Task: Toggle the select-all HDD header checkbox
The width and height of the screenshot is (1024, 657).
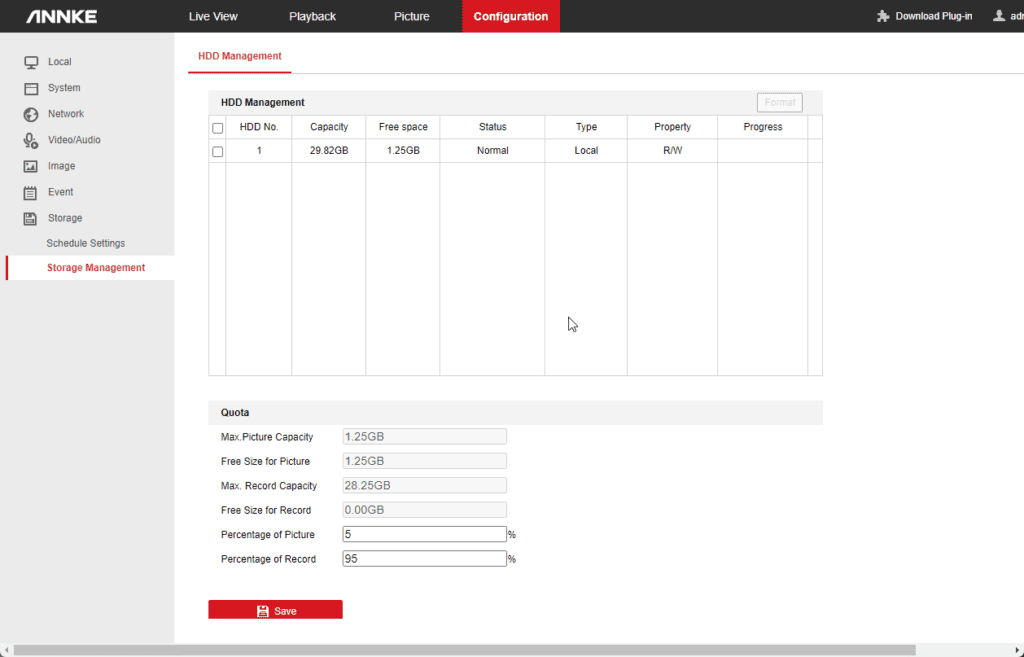Action: [x=217, y=128]
